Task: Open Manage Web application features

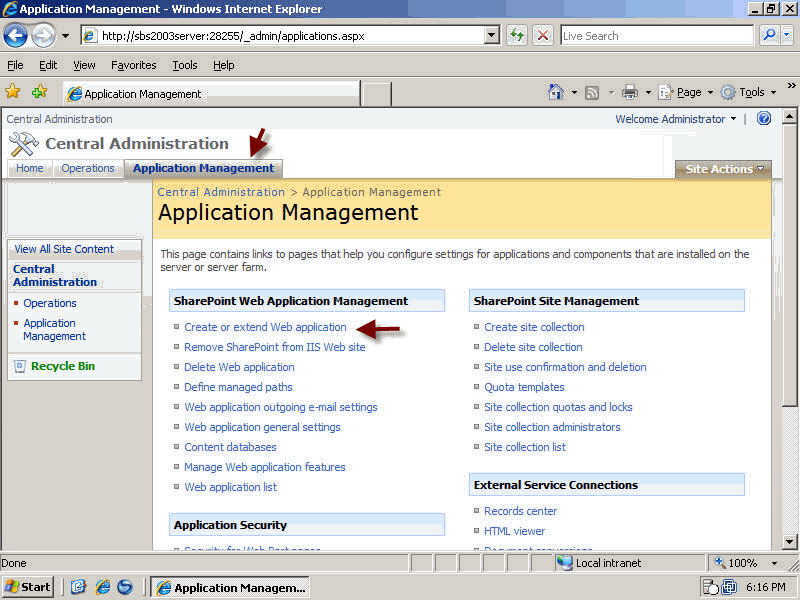Action: (x=265, y=467)
